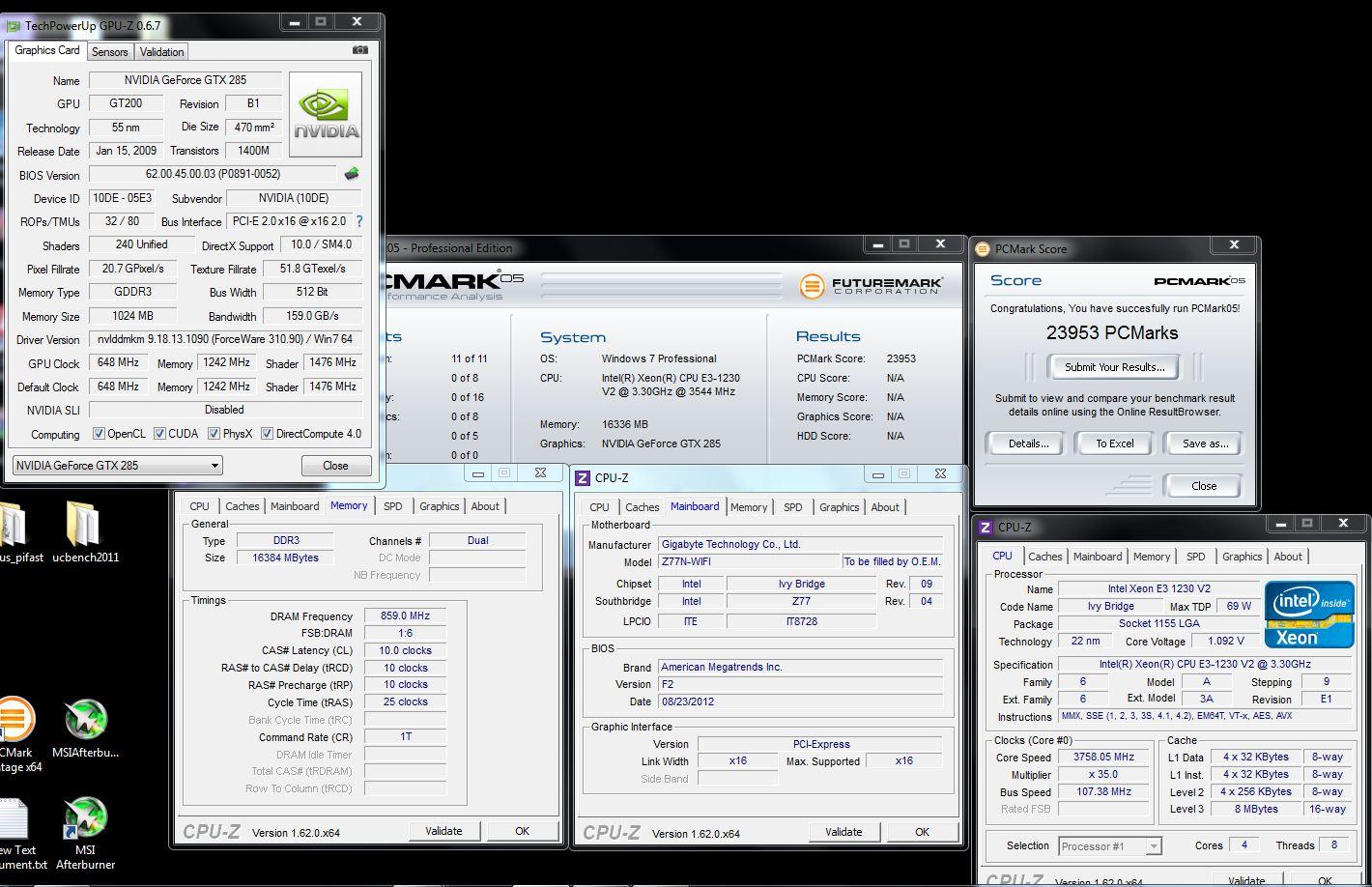
Task: Toggle the DirectCompute 4.0 checkbox
Action: pos(267,434)
